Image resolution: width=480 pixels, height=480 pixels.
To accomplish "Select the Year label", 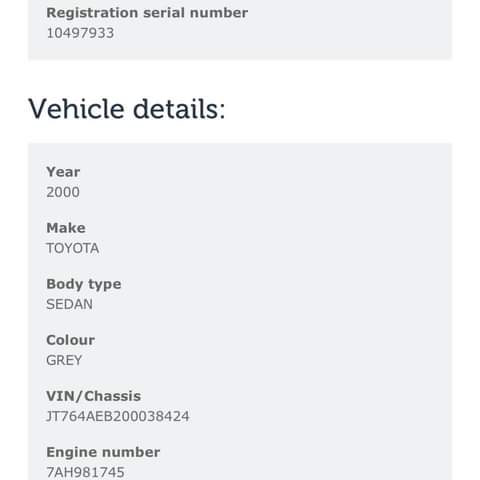I will 63,172.
